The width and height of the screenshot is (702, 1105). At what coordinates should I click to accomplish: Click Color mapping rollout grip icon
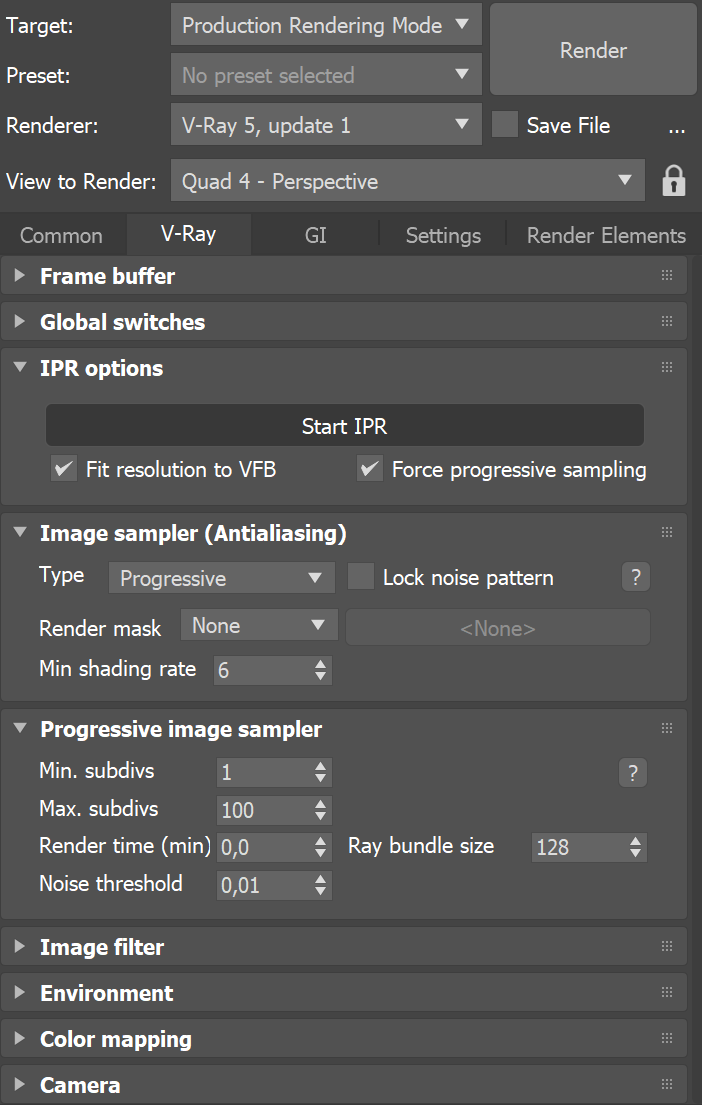tap(667, 1039)
